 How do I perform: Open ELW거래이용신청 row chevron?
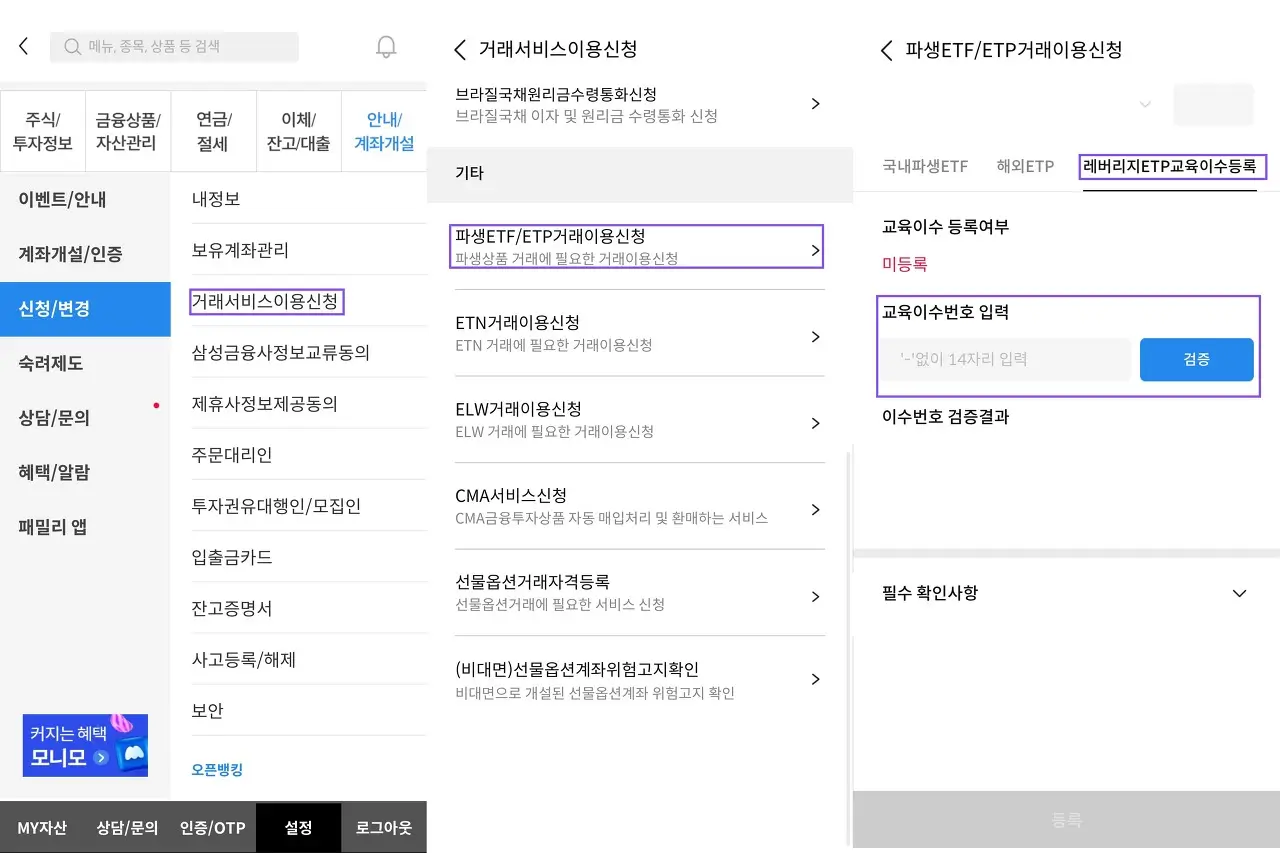[x=815, y=423]
